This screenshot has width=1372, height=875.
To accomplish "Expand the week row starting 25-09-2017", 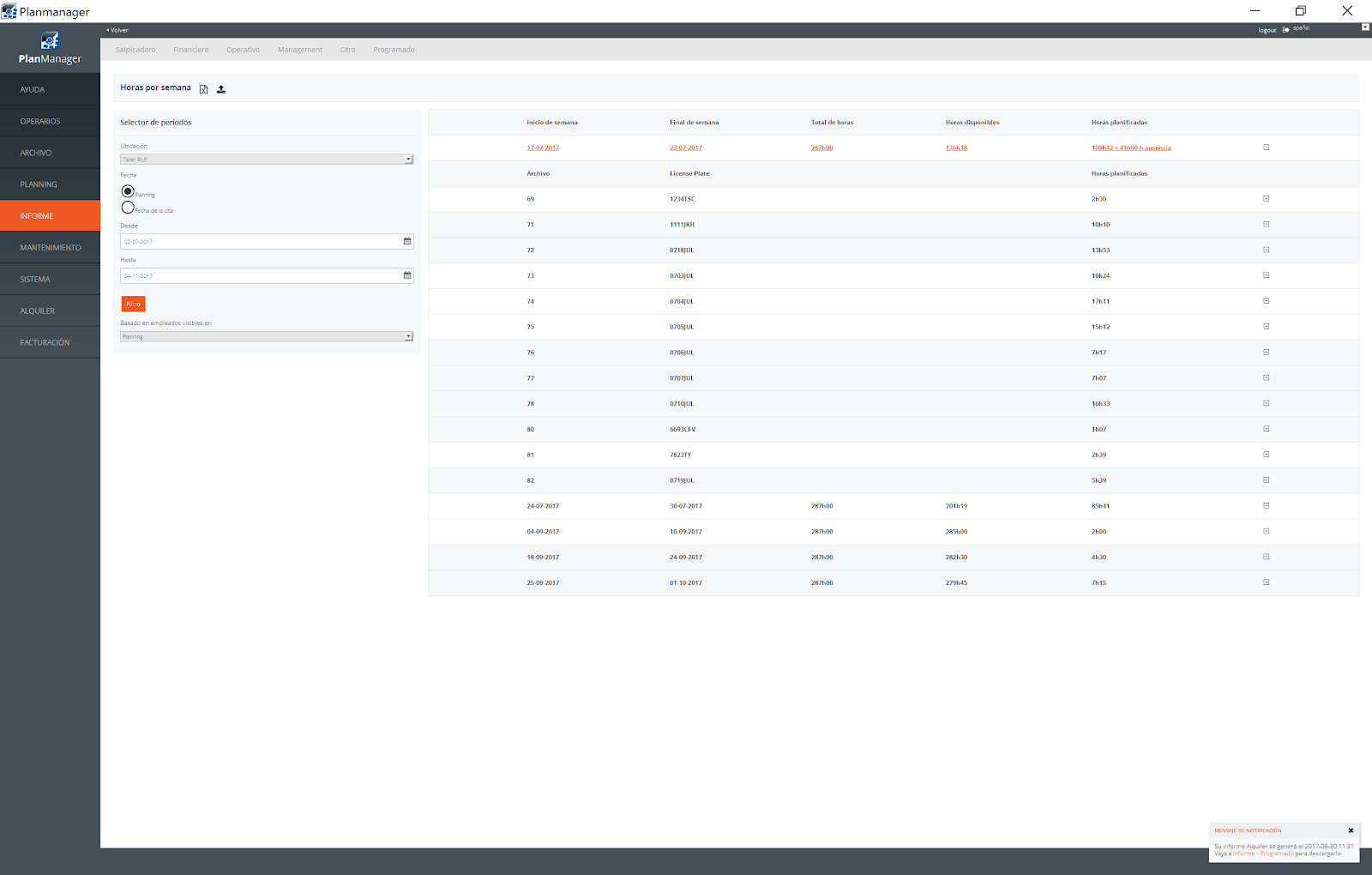I will pyautogui.click(x=1267, y=582).
